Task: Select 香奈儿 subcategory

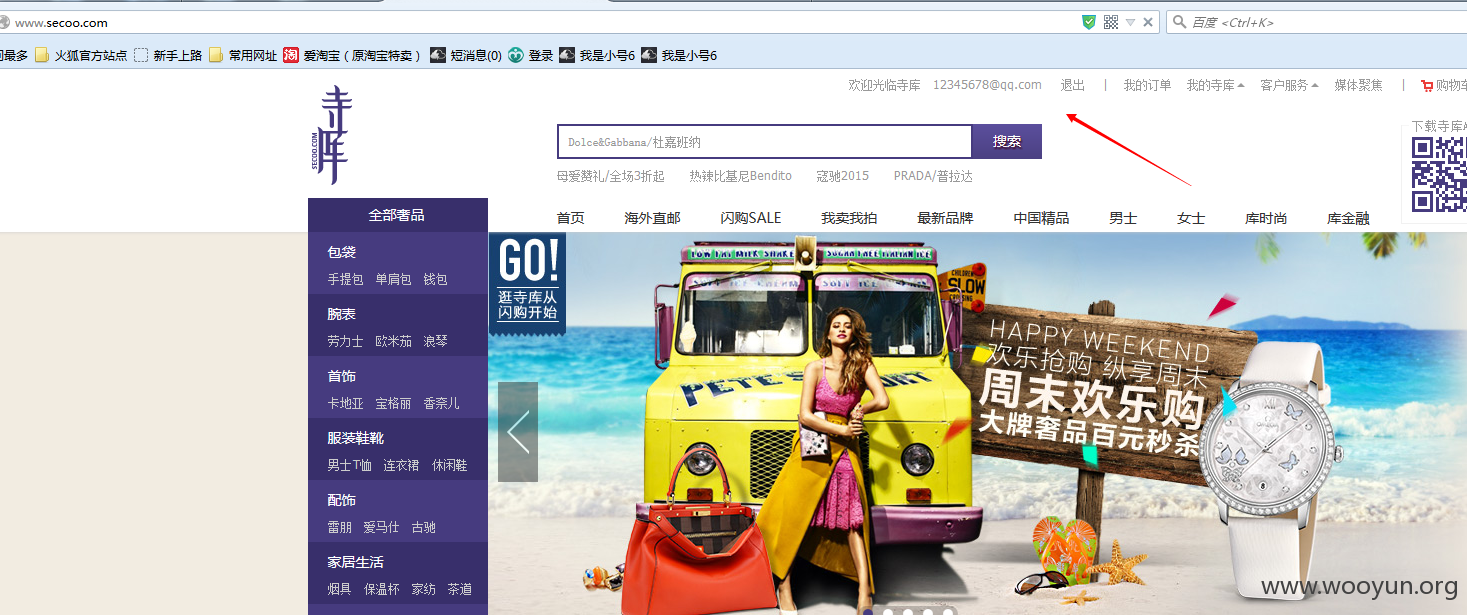Action: click(x=441, y=403)
